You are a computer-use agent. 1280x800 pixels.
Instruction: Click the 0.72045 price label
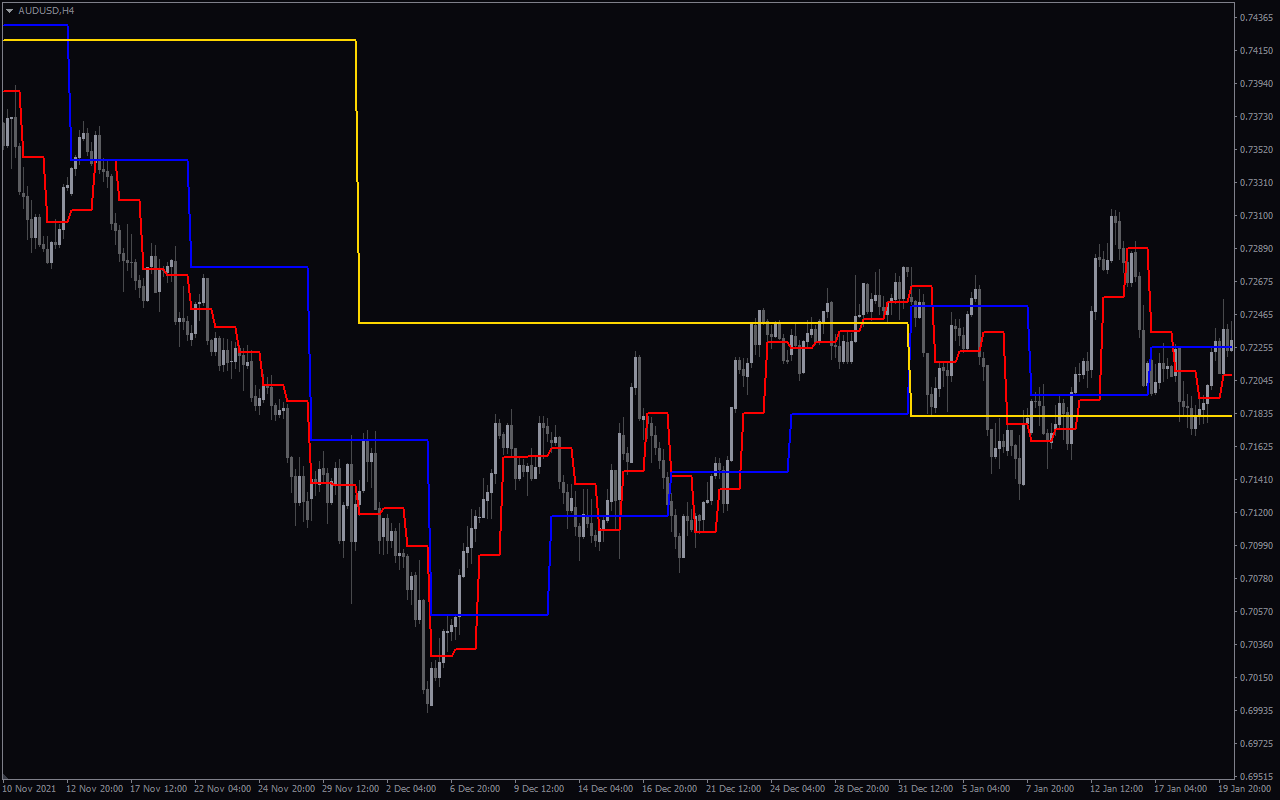[1256, 381]
